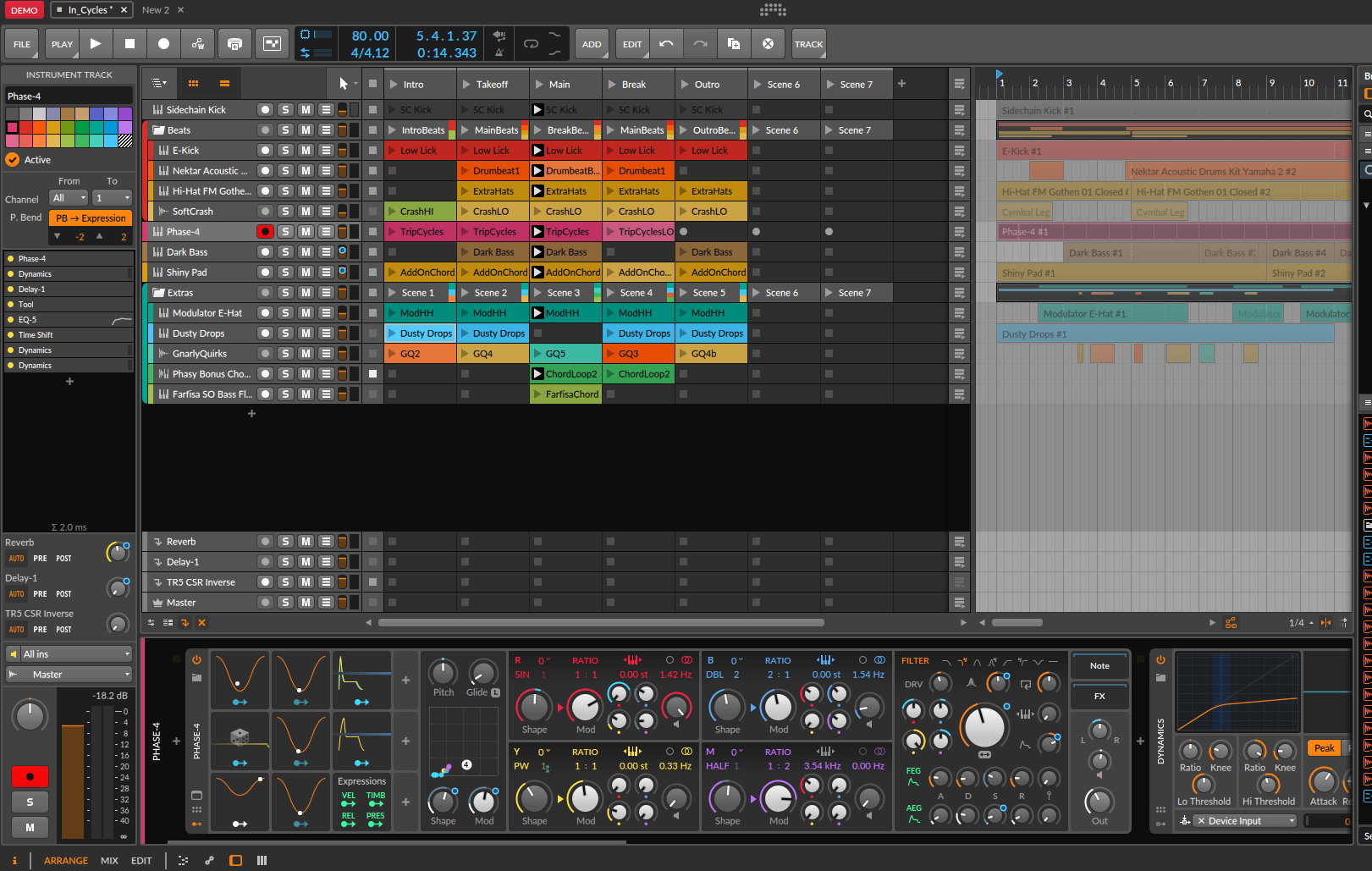
Task: Toggle the device panel icon in bottom bar
Action: click(236, 860)
